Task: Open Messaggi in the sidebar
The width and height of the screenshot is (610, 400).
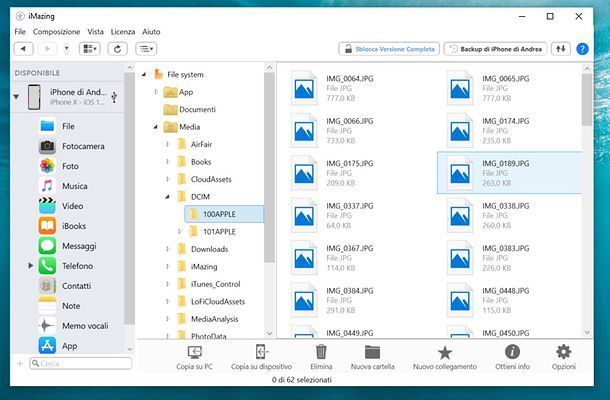Action: 78,246
